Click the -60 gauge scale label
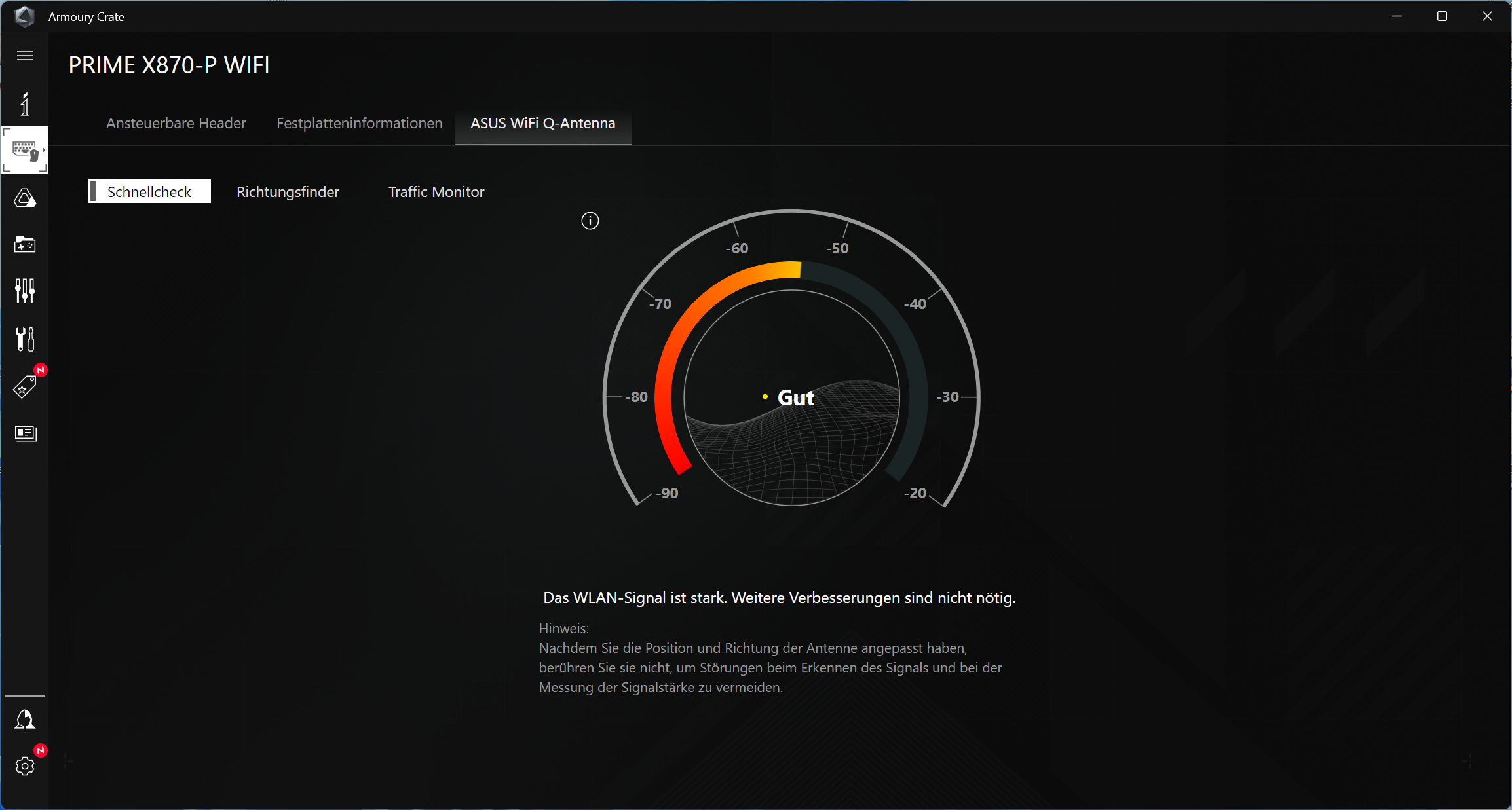This screenshot has height=810, width=1512. [737, 248]
